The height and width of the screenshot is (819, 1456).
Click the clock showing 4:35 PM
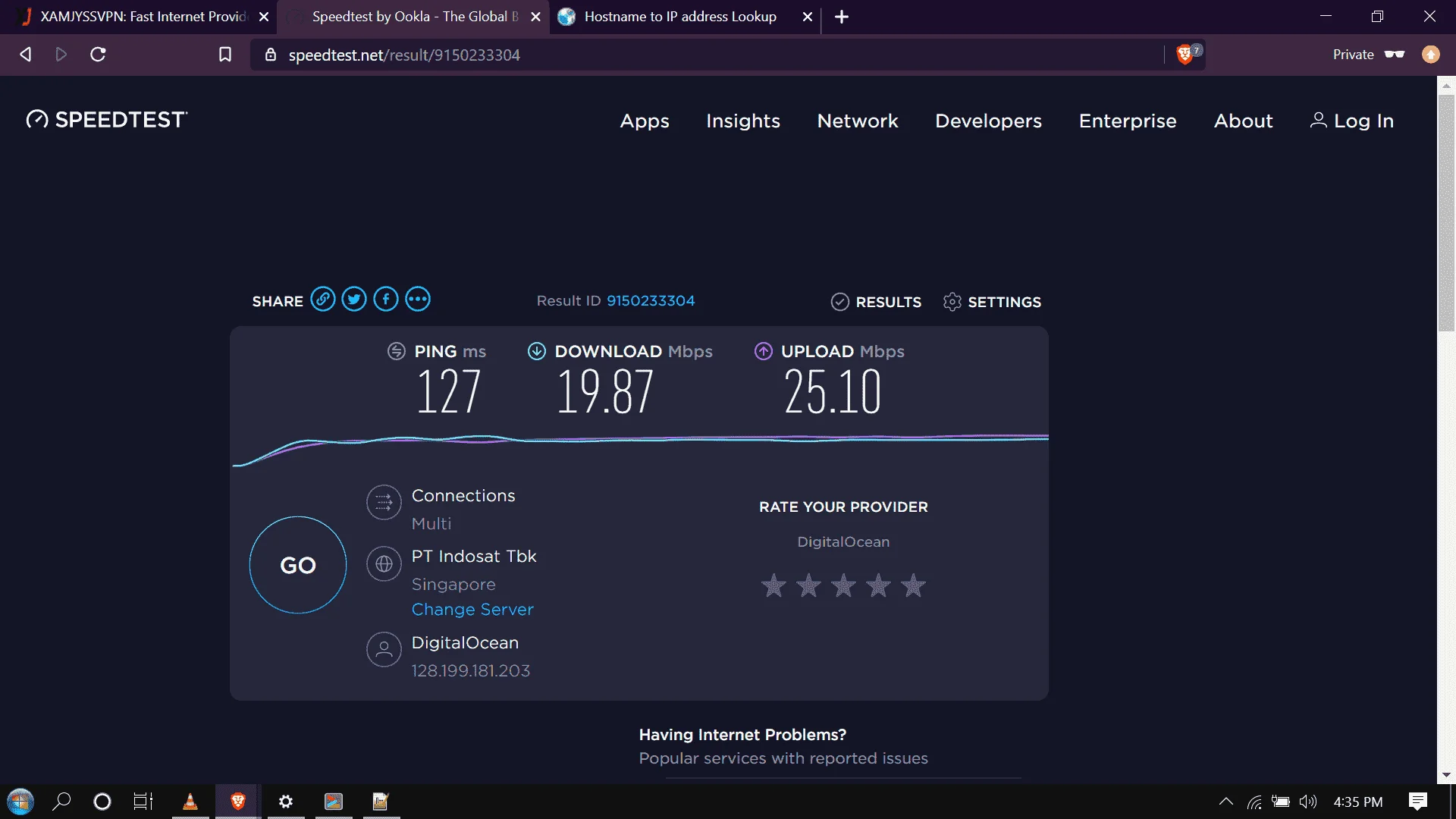(x=1358, y=802)
